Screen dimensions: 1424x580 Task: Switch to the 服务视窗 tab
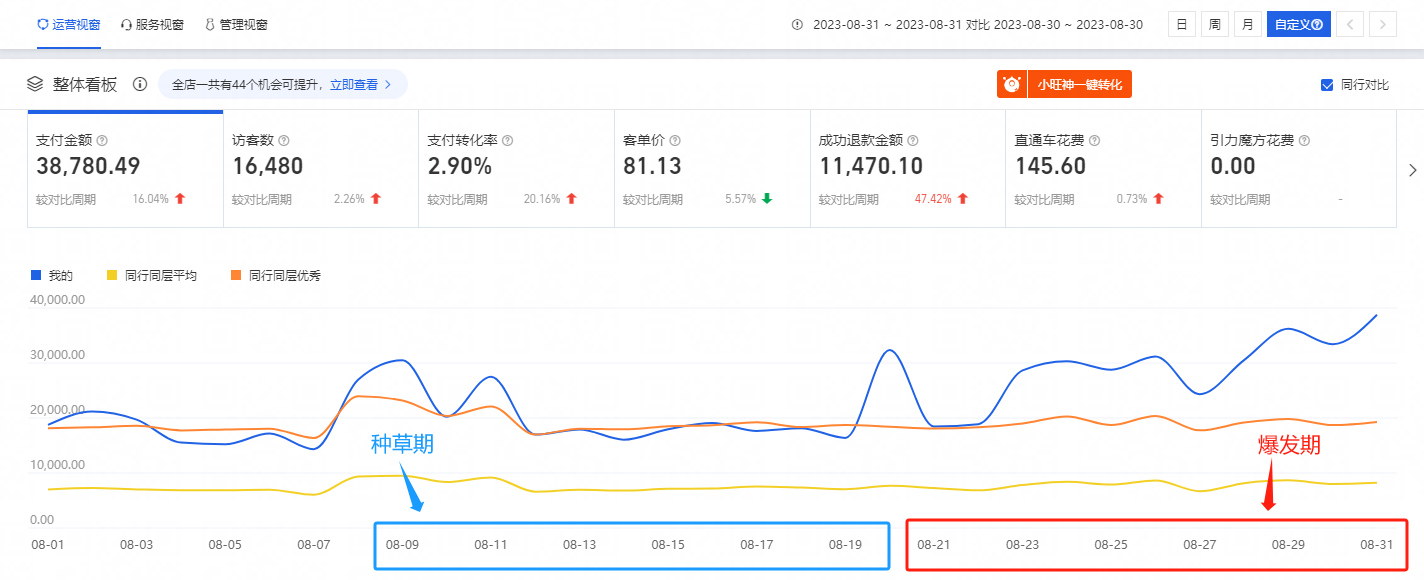pos(152,24)
